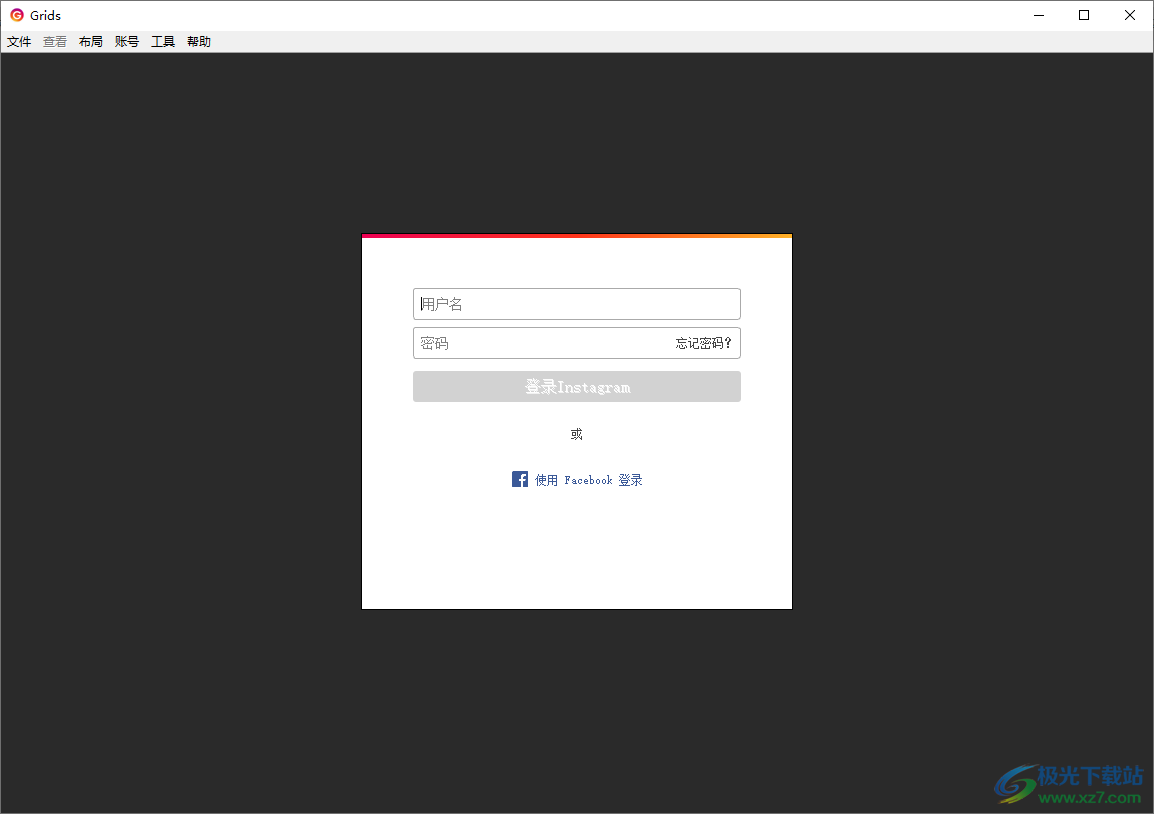Minimize the Grids window
The height and width of the screenshot is (814, 1154).
coord(1038,15)
